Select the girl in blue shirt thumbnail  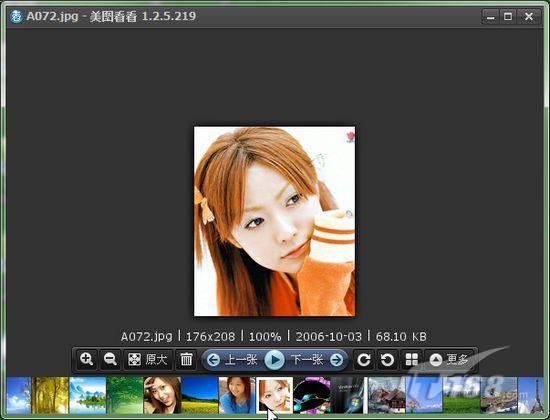tap(237, 395)
